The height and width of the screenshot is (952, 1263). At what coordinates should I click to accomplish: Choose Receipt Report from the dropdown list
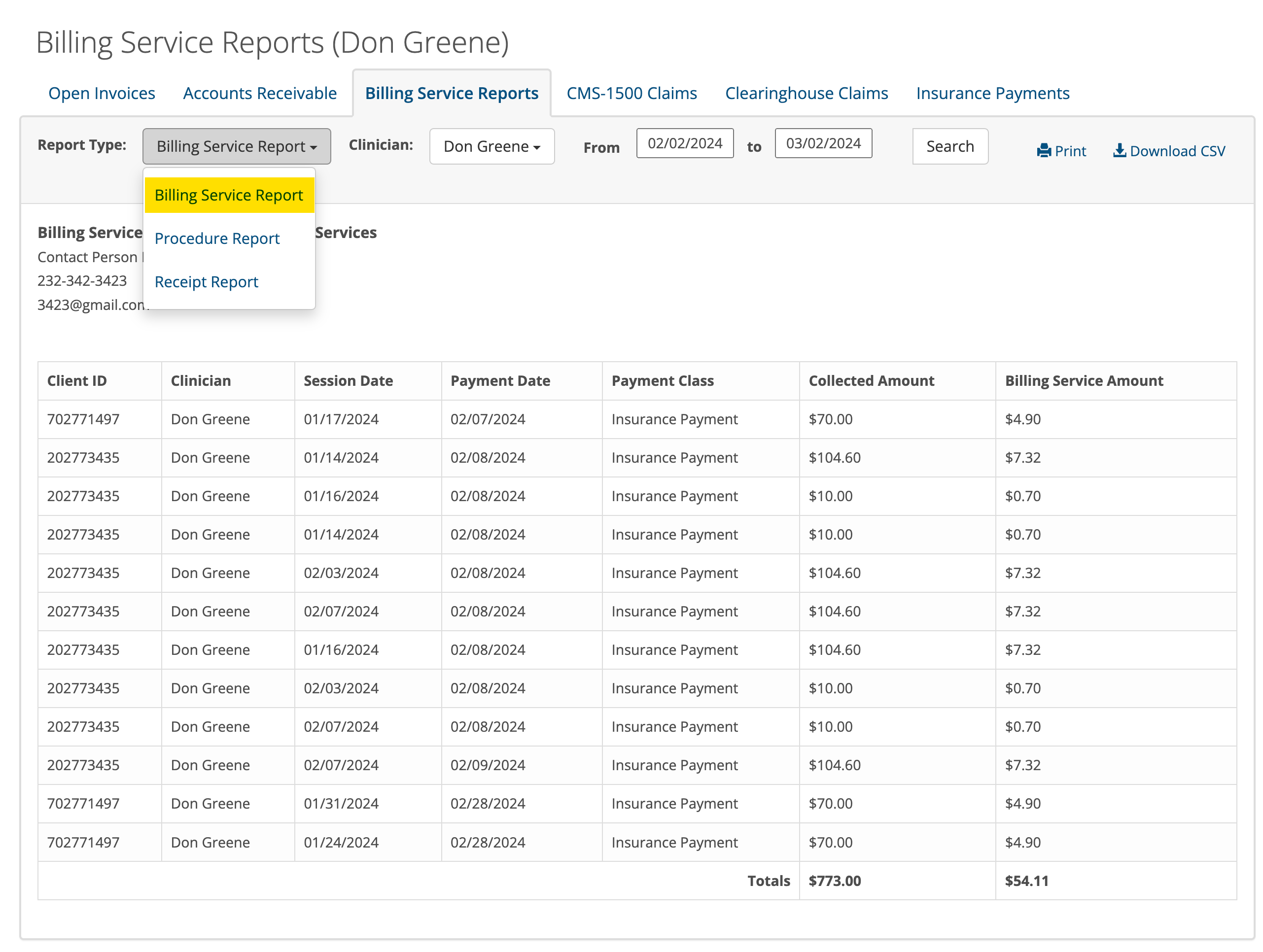206,282
